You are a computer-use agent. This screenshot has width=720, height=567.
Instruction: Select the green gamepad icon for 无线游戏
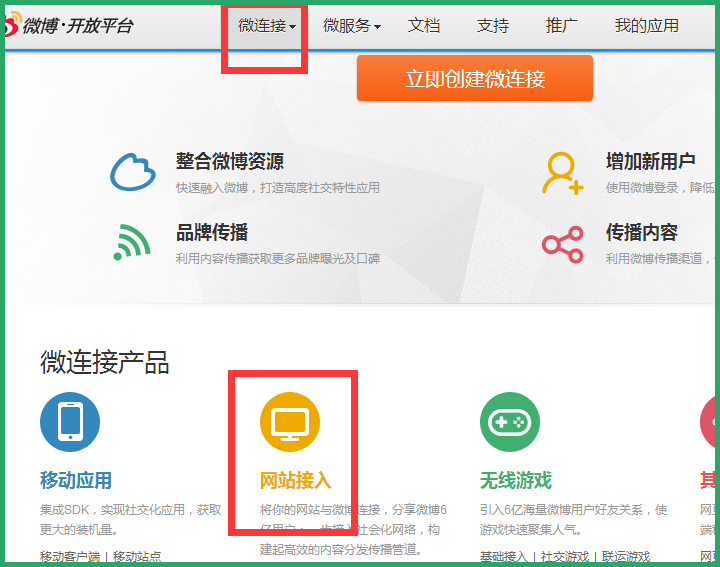[510, 422]
